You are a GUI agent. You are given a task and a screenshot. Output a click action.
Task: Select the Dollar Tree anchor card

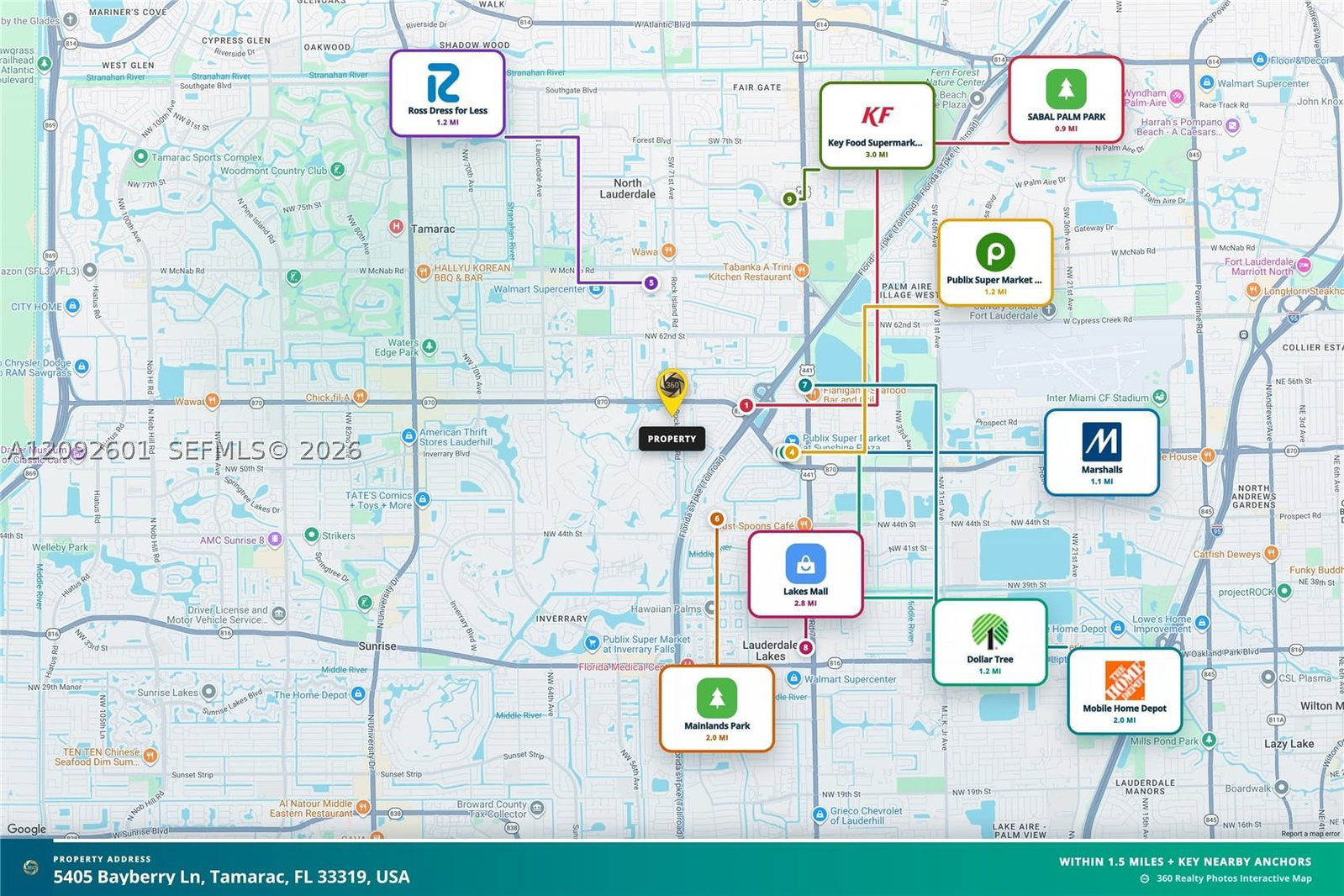pyautogui.click(x=989, y=642)
